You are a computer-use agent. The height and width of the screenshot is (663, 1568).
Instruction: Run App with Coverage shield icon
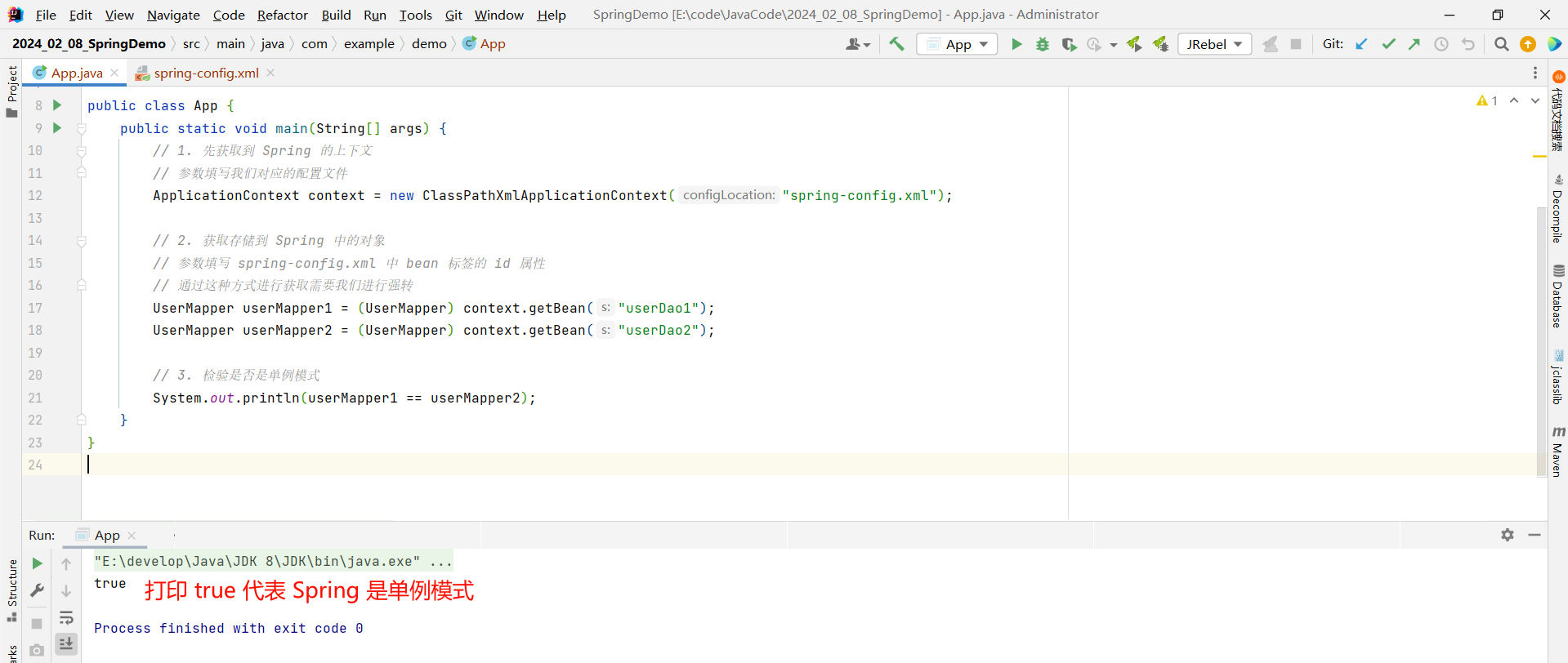(x=1069, y=44)
